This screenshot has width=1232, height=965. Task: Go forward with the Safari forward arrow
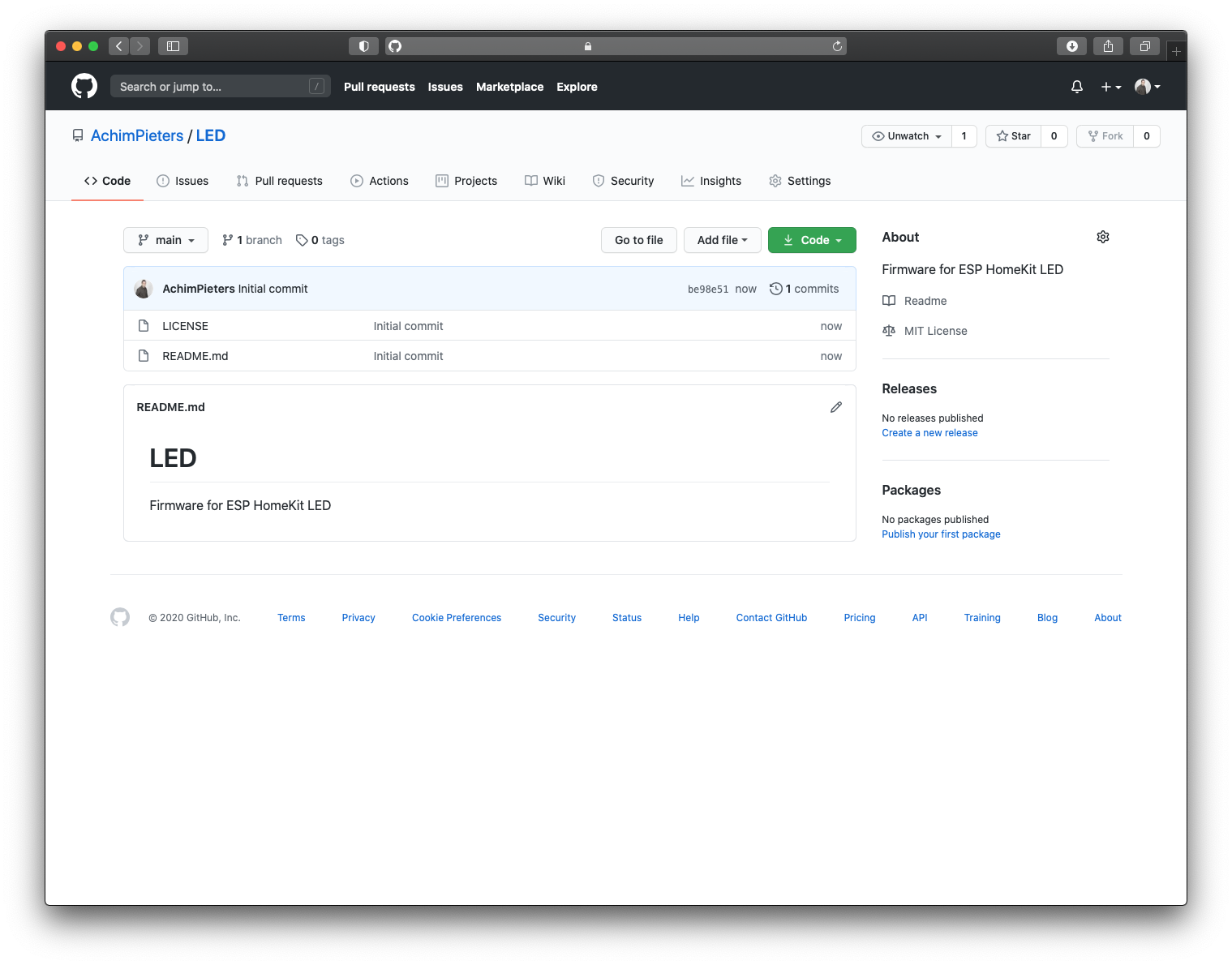(x=140, y=46)
